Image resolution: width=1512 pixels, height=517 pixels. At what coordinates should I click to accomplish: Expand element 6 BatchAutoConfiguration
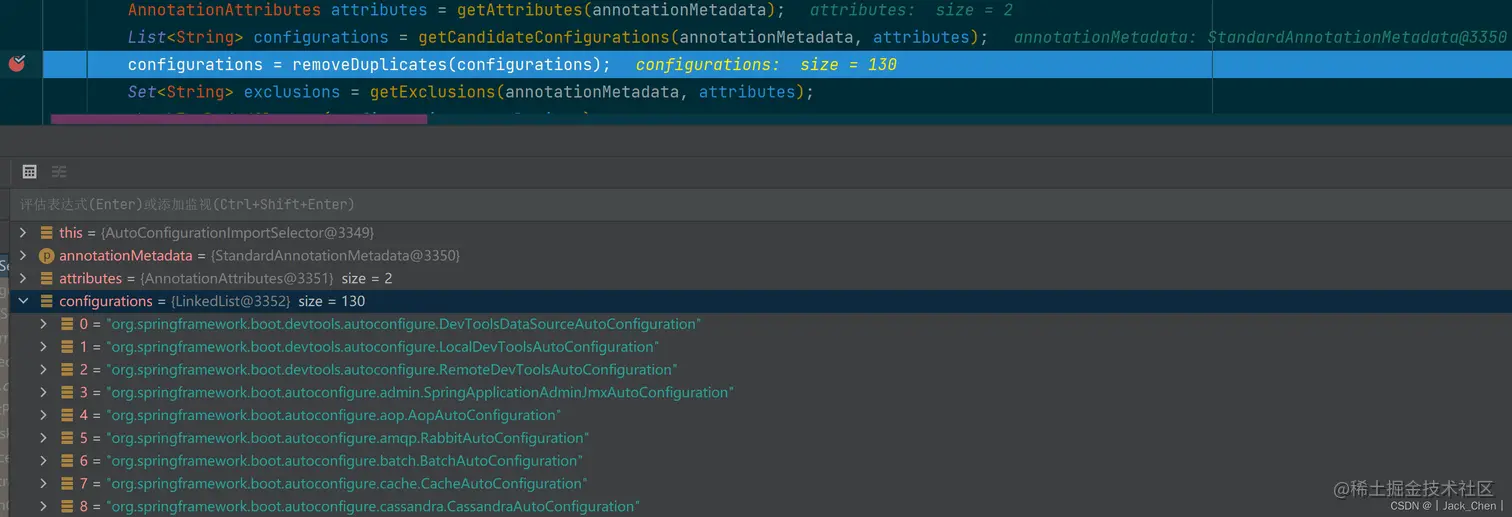(x=43, y=461)
